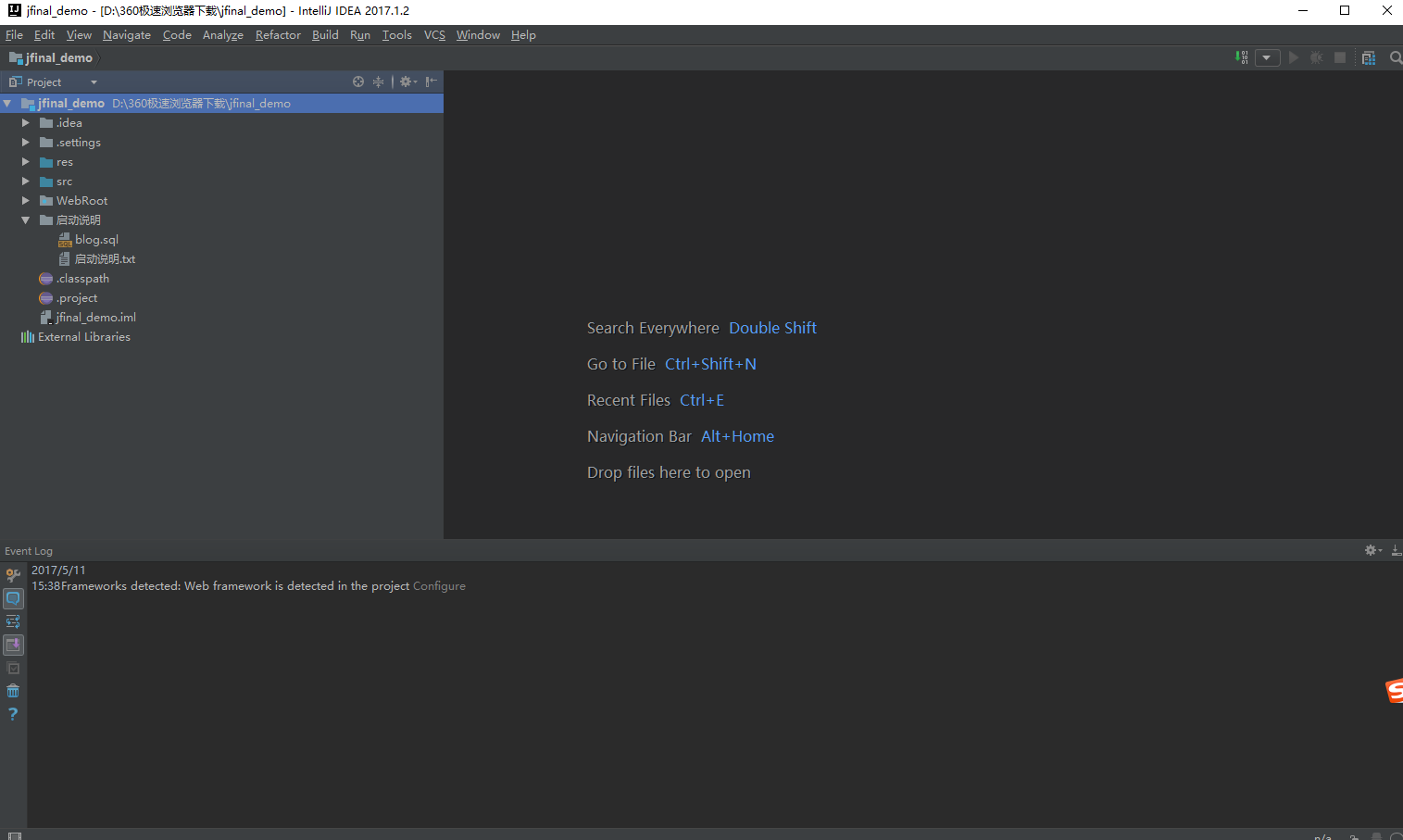The image size is (1403, 840).
Task: Toggle Event Log balloon notifications icon
Action: [x=13, y=598]
